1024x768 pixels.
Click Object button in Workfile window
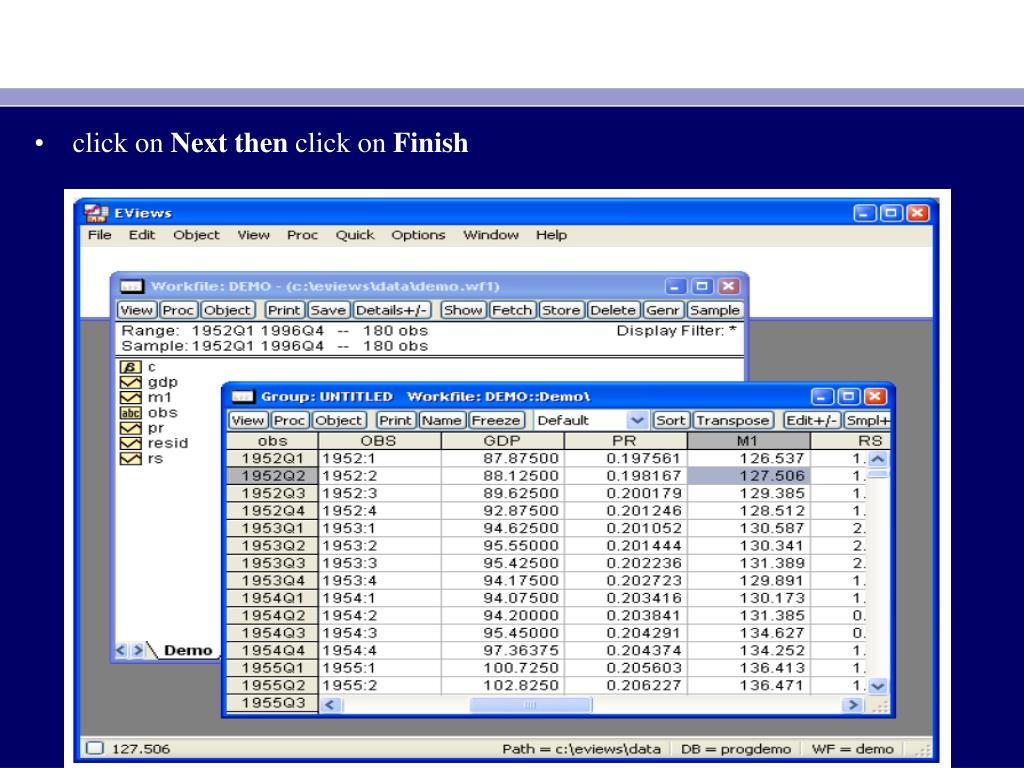pos(227,310)
